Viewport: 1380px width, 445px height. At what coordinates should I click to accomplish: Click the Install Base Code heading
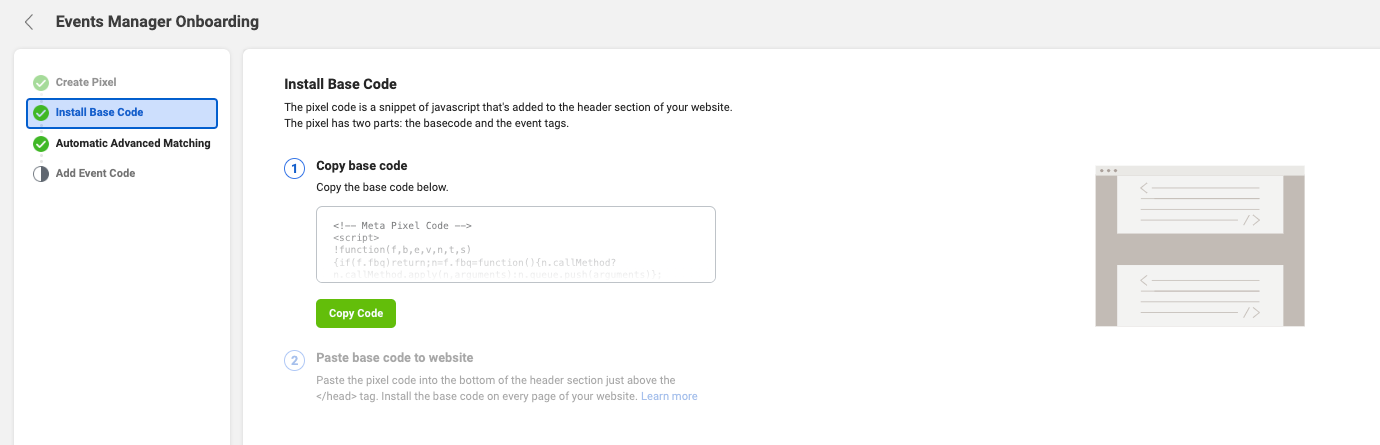[340, 84]
